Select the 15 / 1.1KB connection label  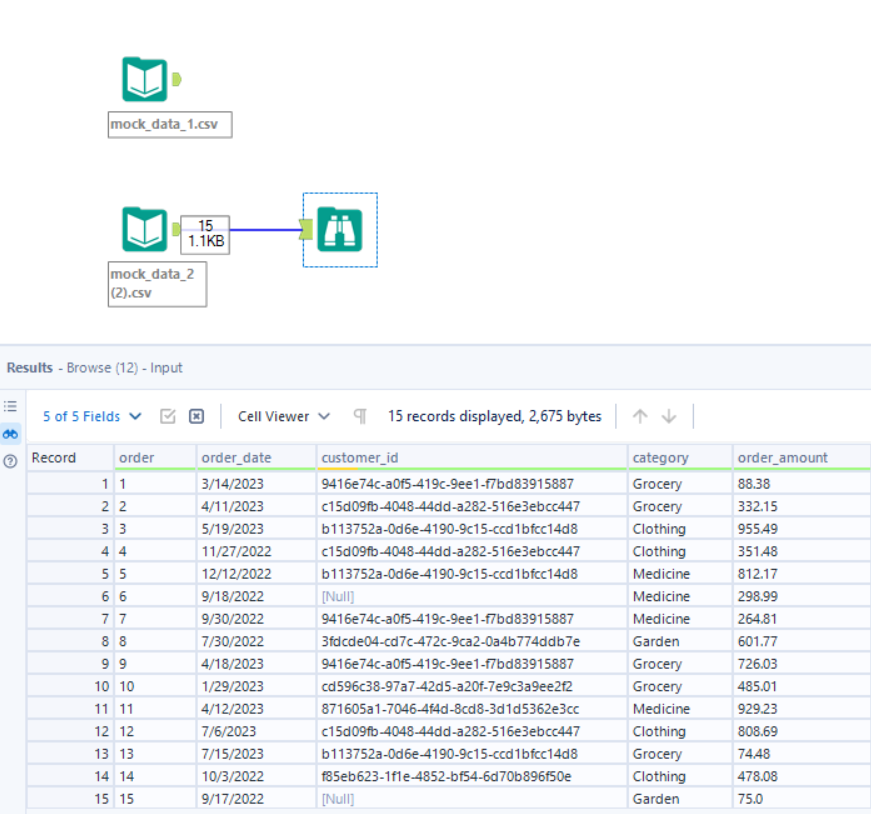click(x=205, y=233)
